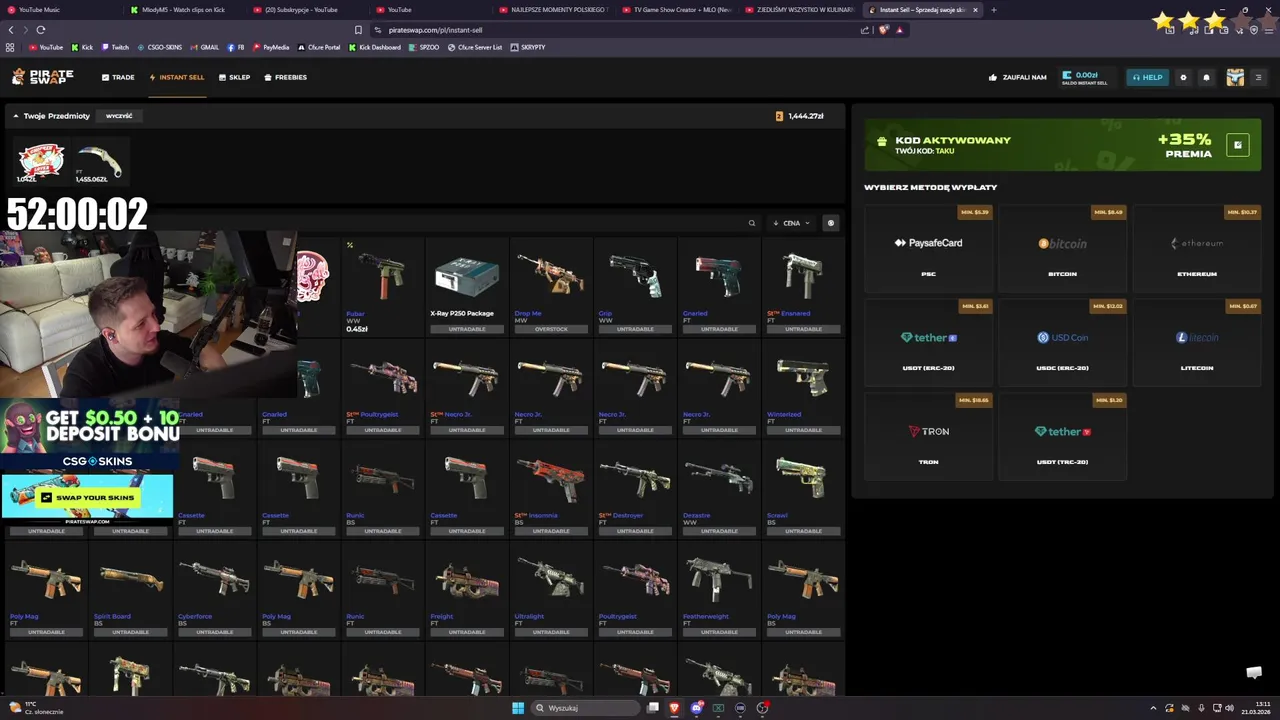Copy the activated promo code icon

[x=1237, y=145]
